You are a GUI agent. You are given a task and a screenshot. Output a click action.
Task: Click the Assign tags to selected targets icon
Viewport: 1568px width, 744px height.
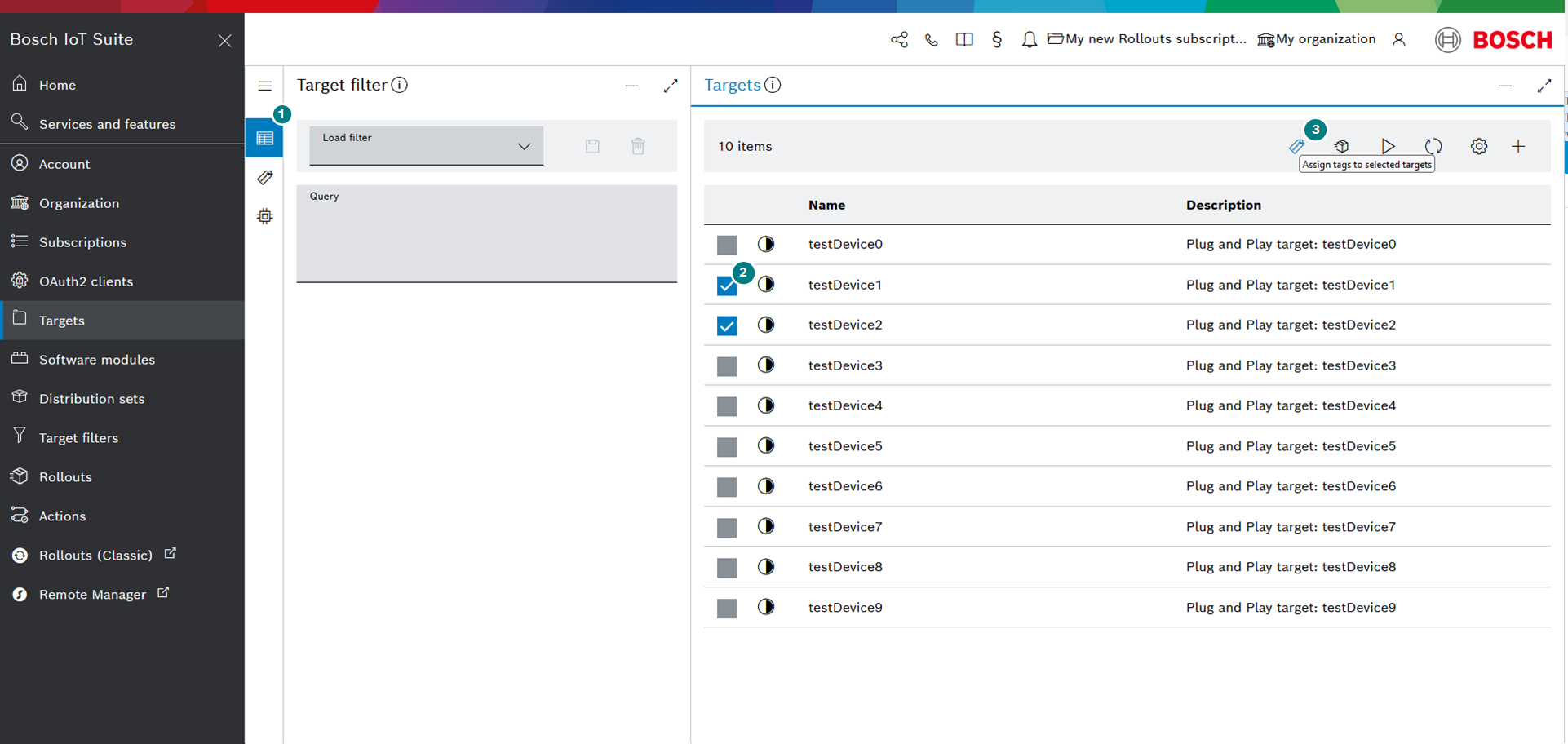1296,147
